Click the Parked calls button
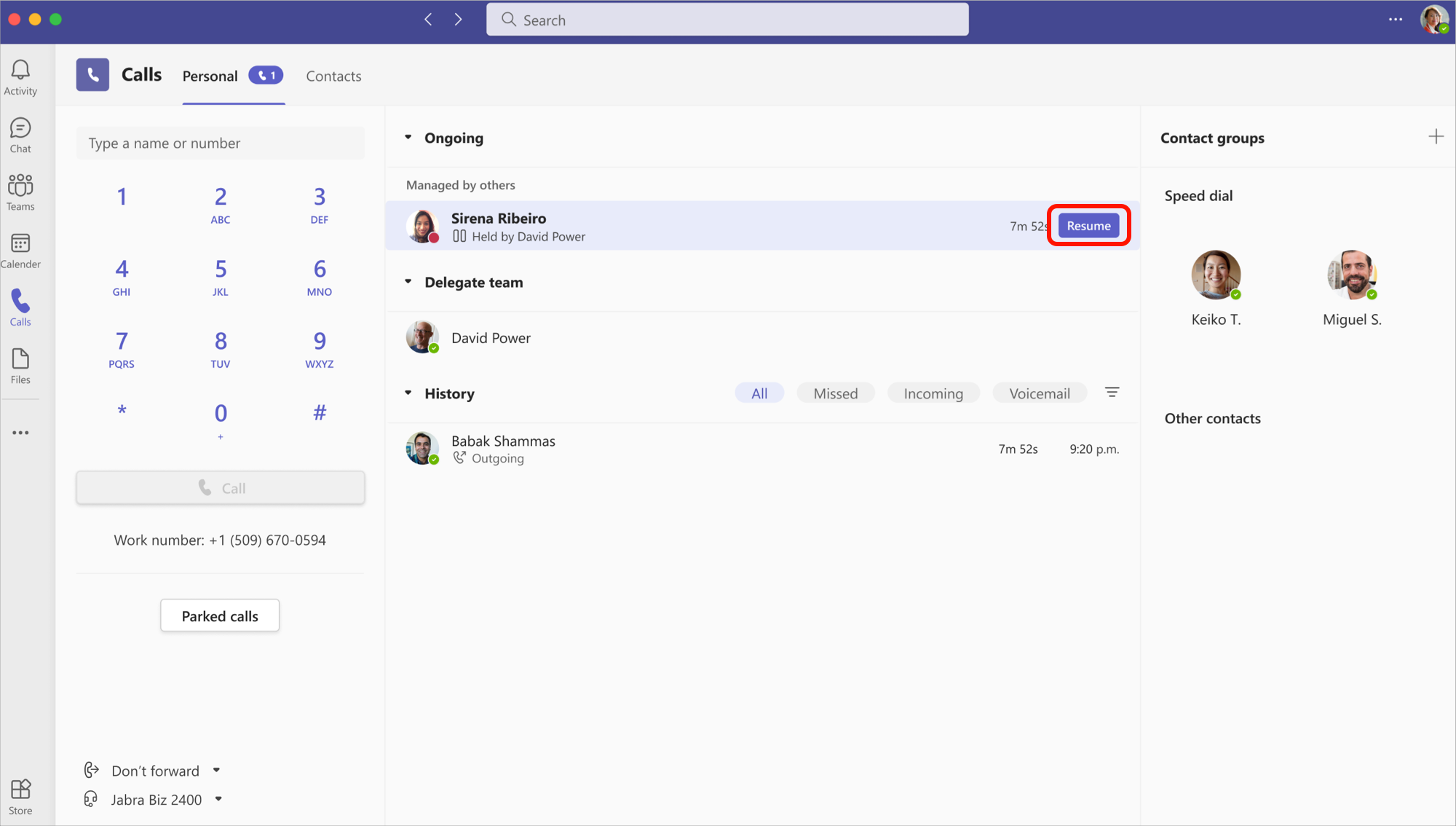The image size is (1456, 826). point(220,616)
